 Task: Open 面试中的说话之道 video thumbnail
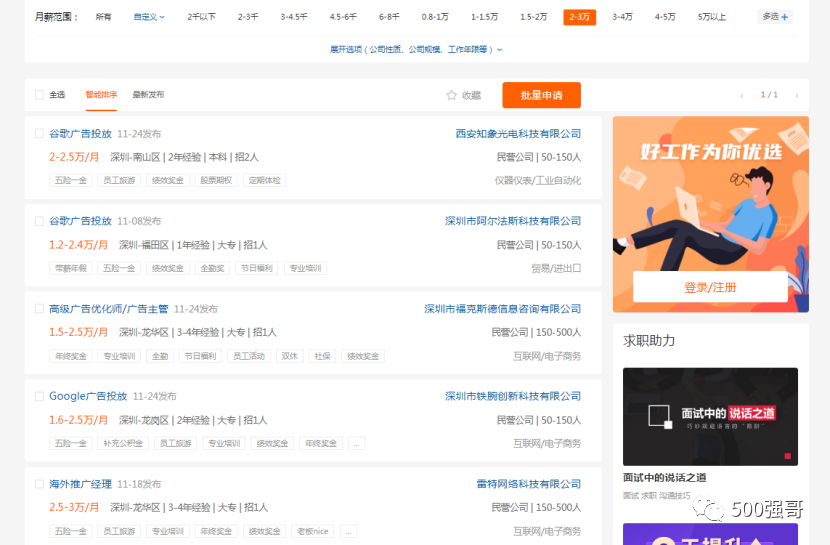[710, 416]
